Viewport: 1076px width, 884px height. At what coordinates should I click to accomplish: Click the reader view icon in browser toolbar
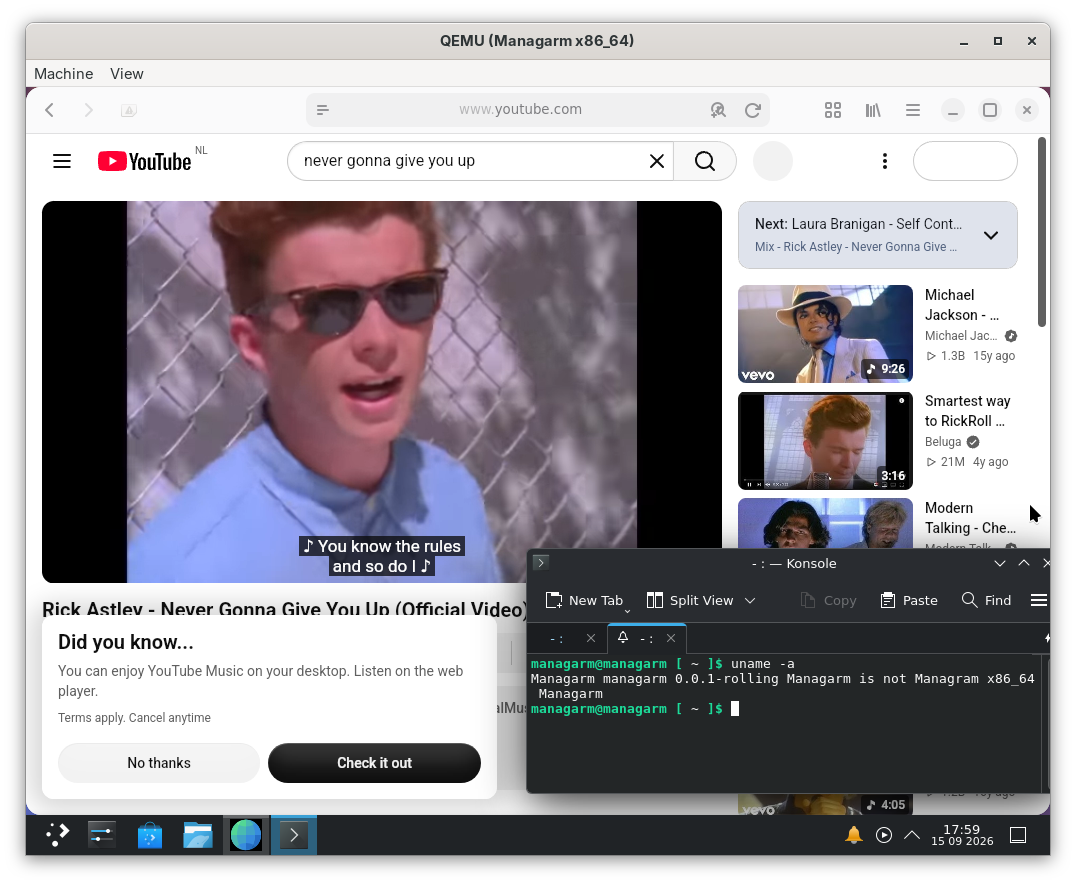point(128,110)
